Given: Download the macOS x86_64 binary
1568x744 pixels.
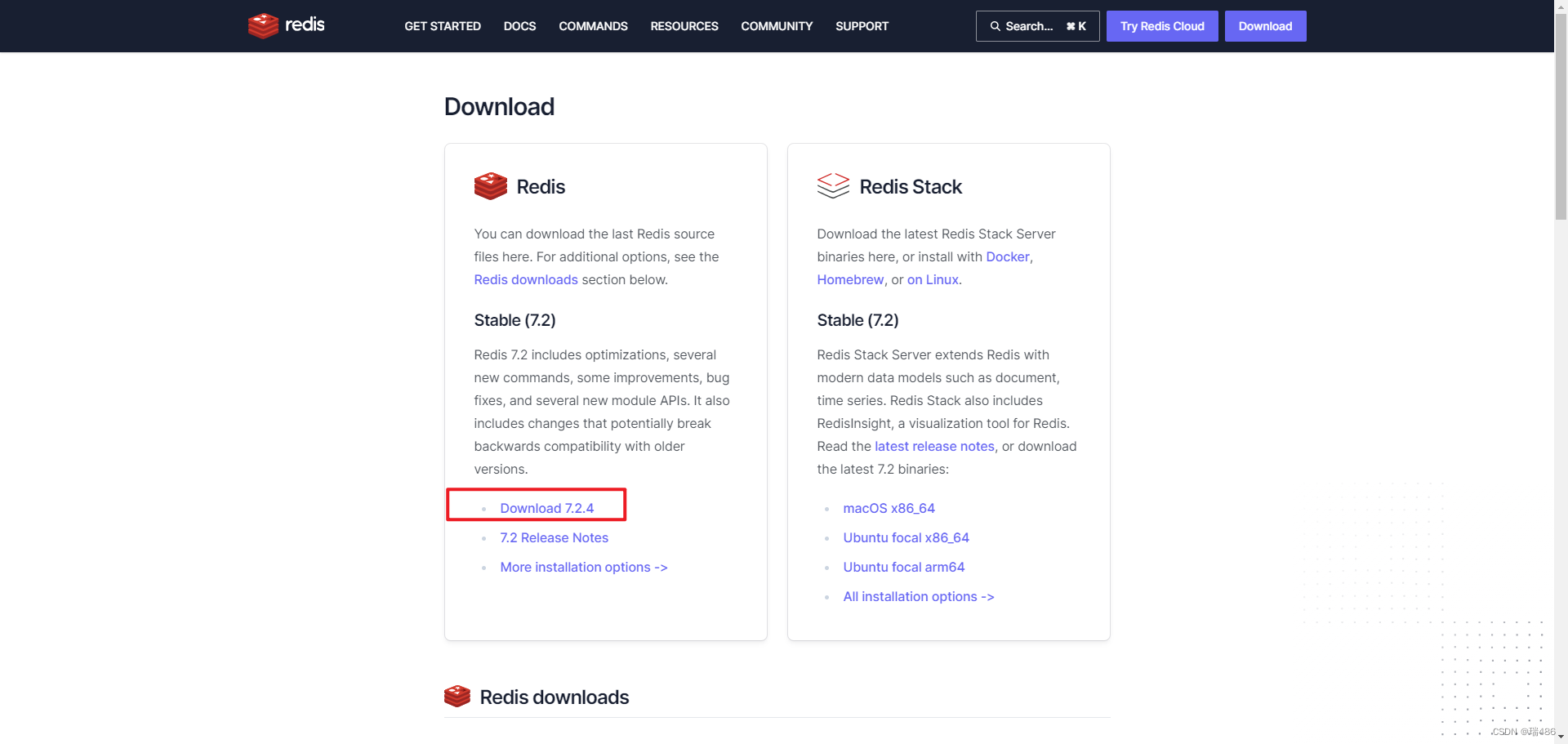Looking at the screenshot, I should click(889, 508).
